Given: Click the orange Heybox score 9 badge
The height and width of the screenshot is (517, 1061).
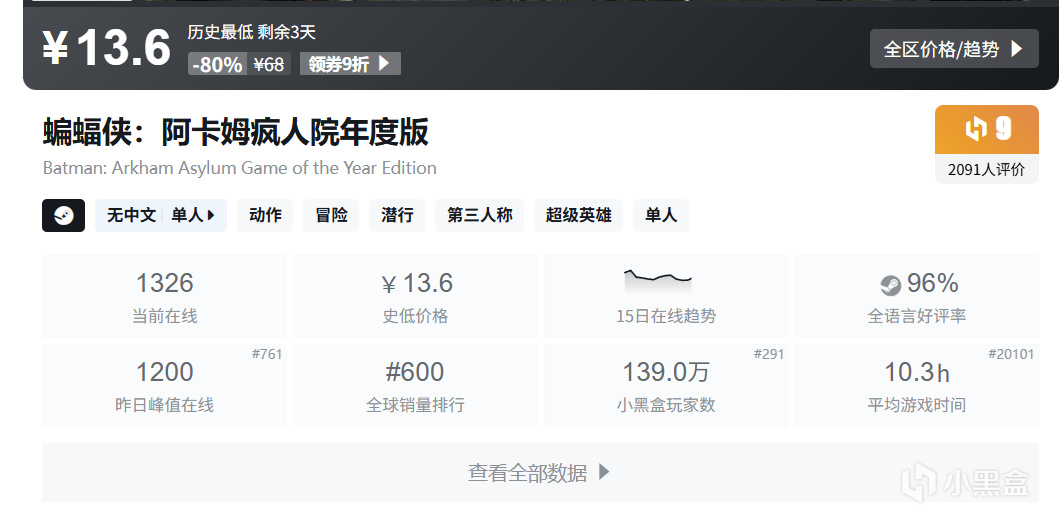Looking at the screenshot, I should coord(987,129).
